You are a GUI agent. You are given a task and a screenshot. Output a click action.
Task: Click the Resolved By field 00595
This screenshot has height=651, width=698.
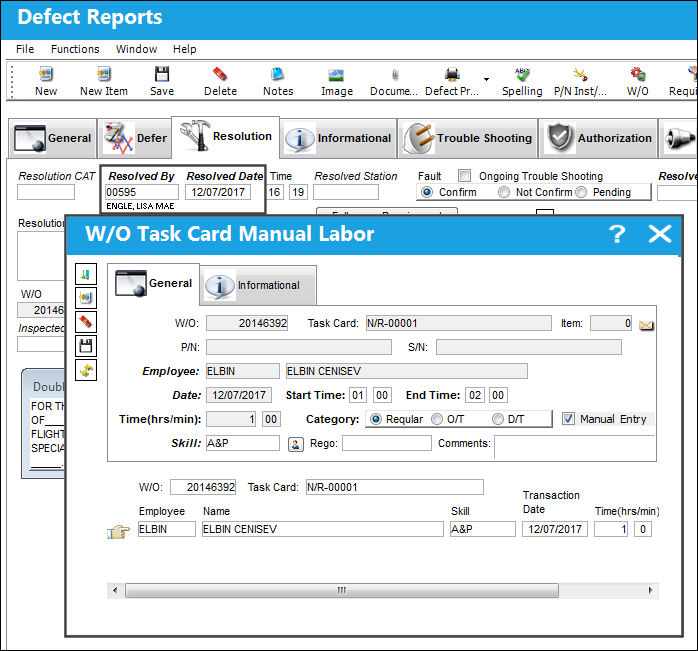pyautogui.click(x=142, y=192)
